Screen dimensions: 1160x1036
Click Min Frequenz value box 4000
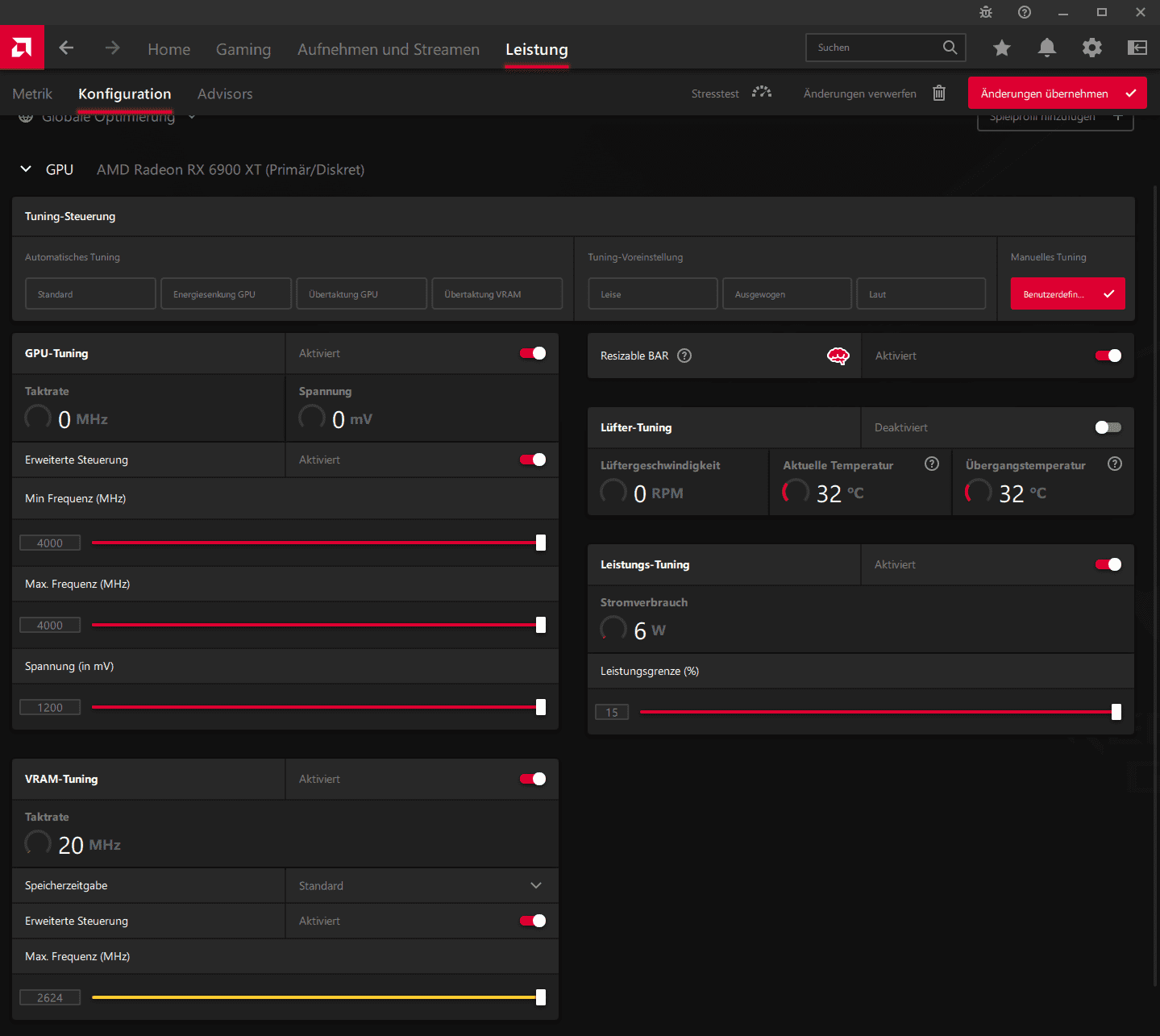50,543
